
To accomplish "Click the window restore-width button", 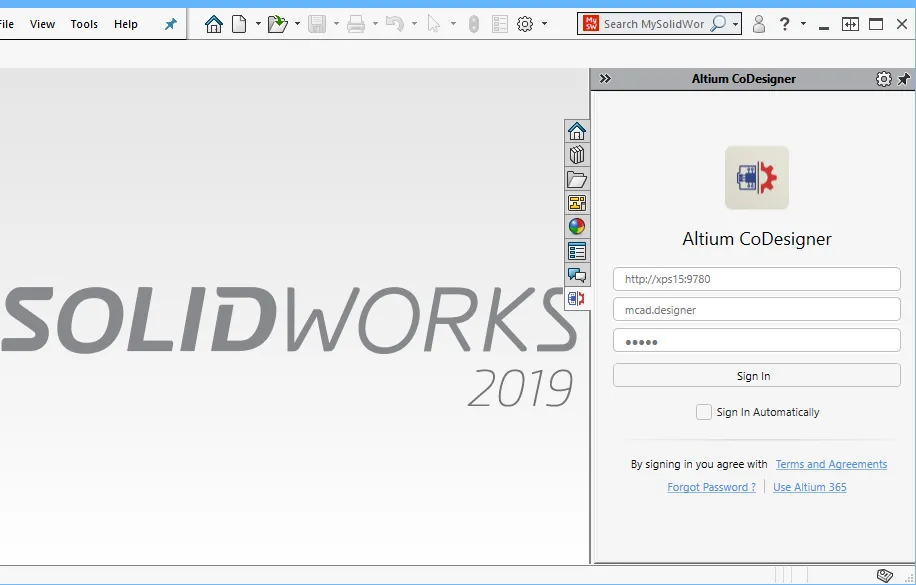I will (850, 24).
